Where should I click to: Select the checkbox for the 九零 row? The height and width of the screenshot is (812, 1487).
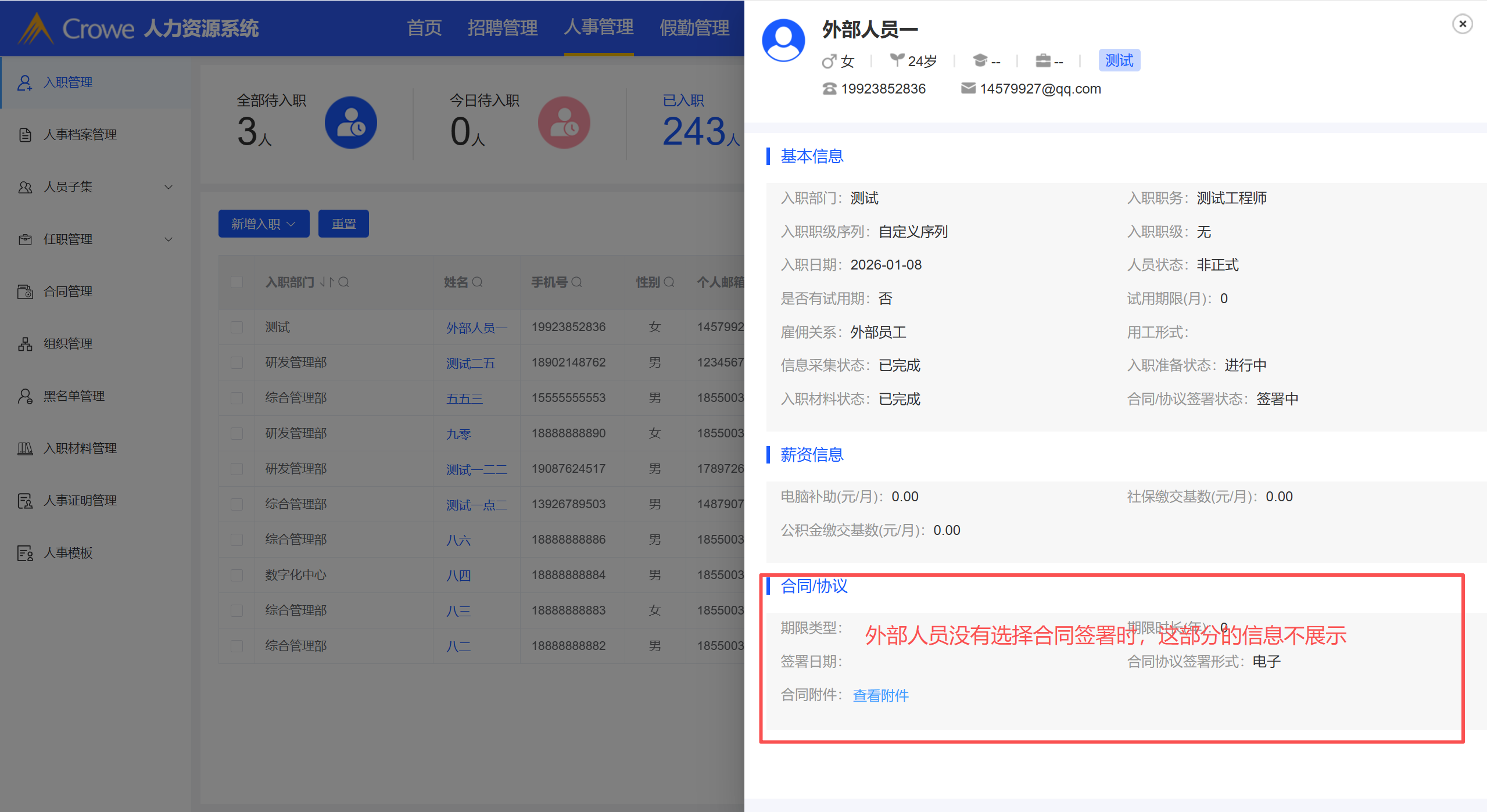click(237, 434)
